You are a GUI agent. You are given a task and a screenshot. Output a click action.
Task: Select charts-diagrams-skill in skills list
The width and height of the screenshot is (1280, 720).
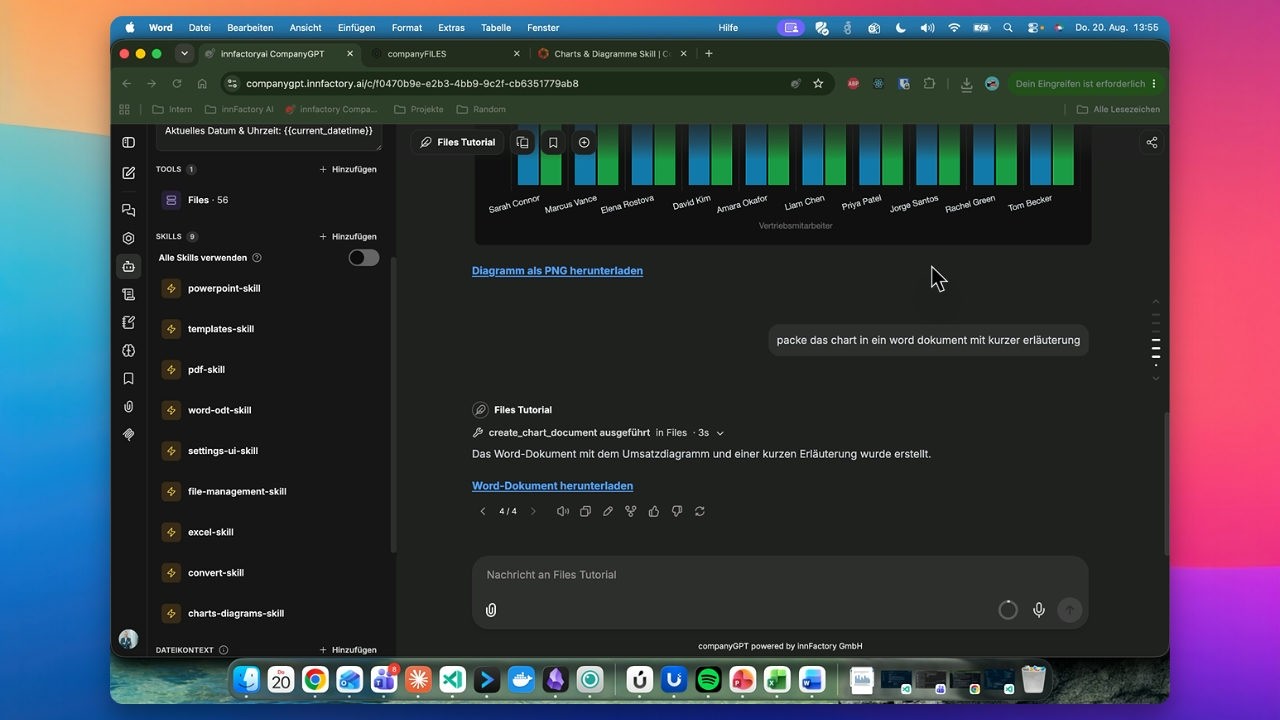coord(236,614)
